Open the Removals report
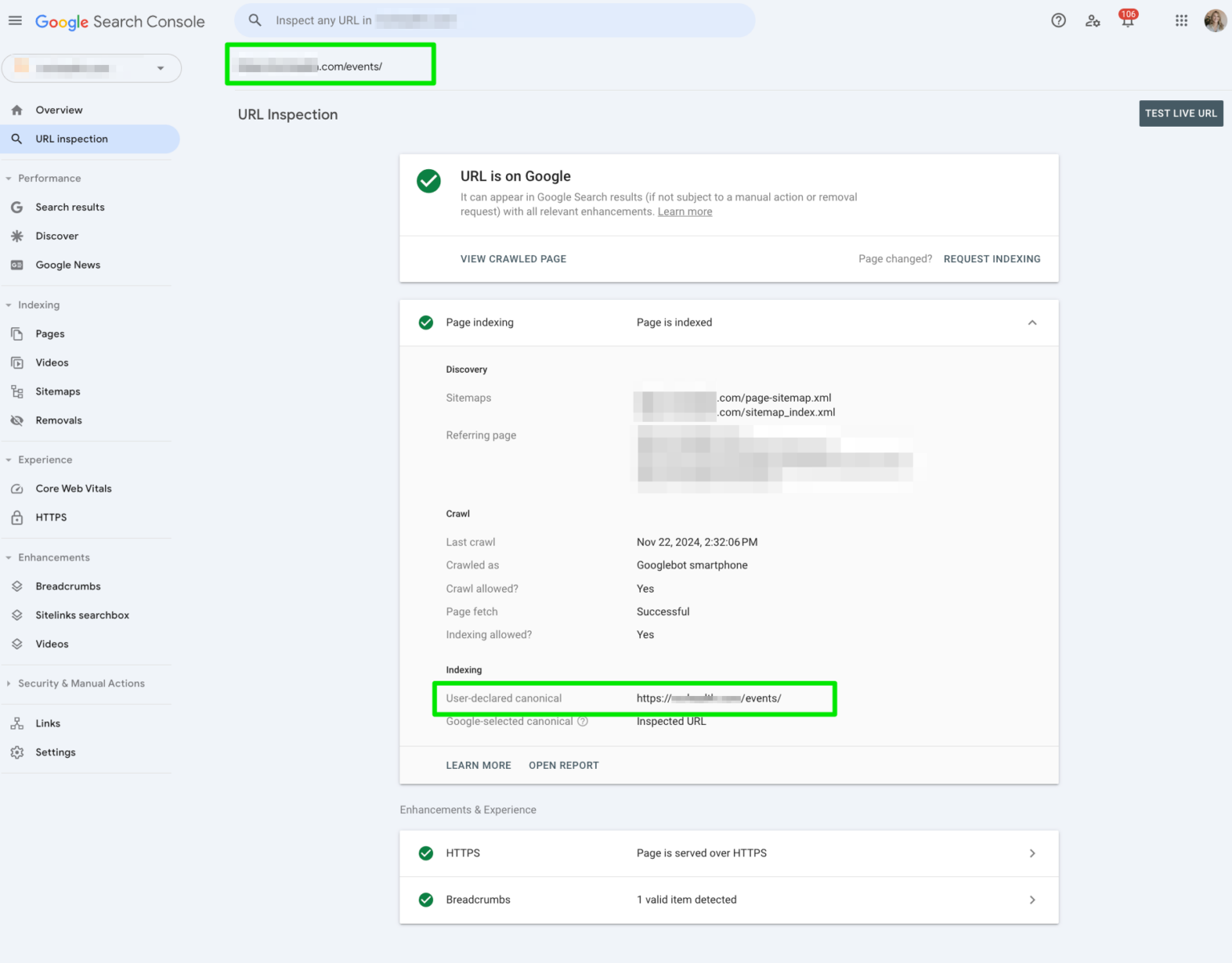 tap(59, 419)
